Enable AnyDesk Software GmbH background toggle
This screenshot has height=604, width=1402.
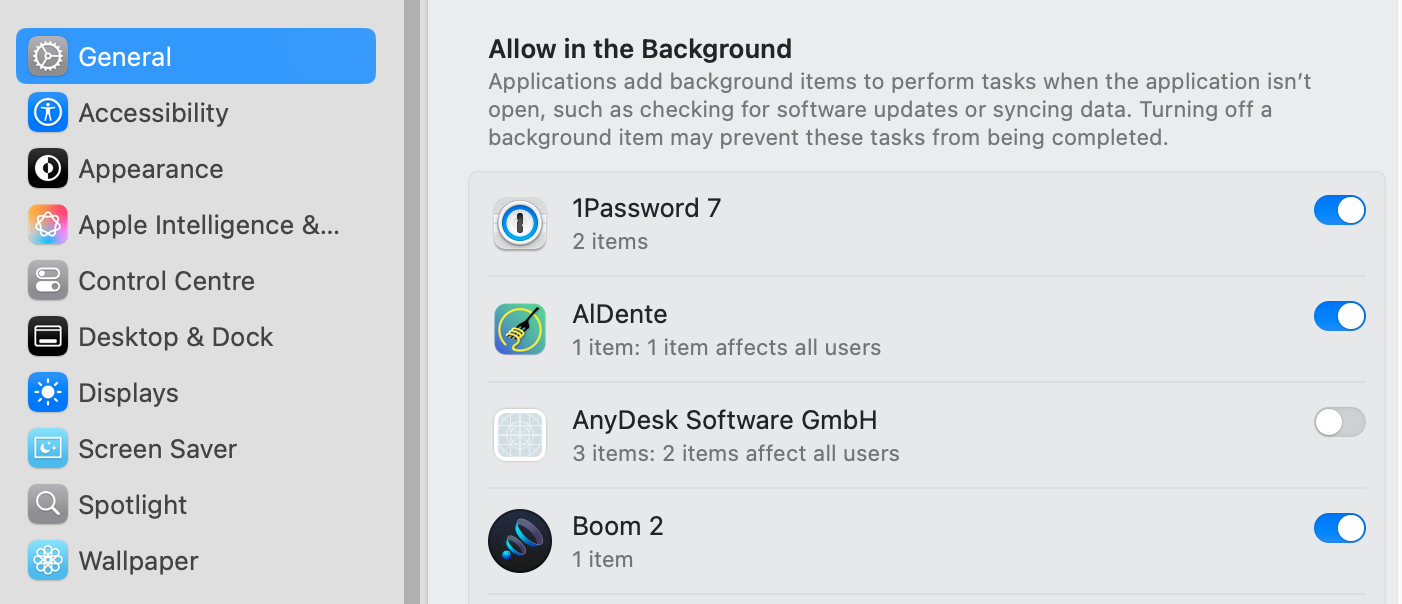(x=1339, y=422)
